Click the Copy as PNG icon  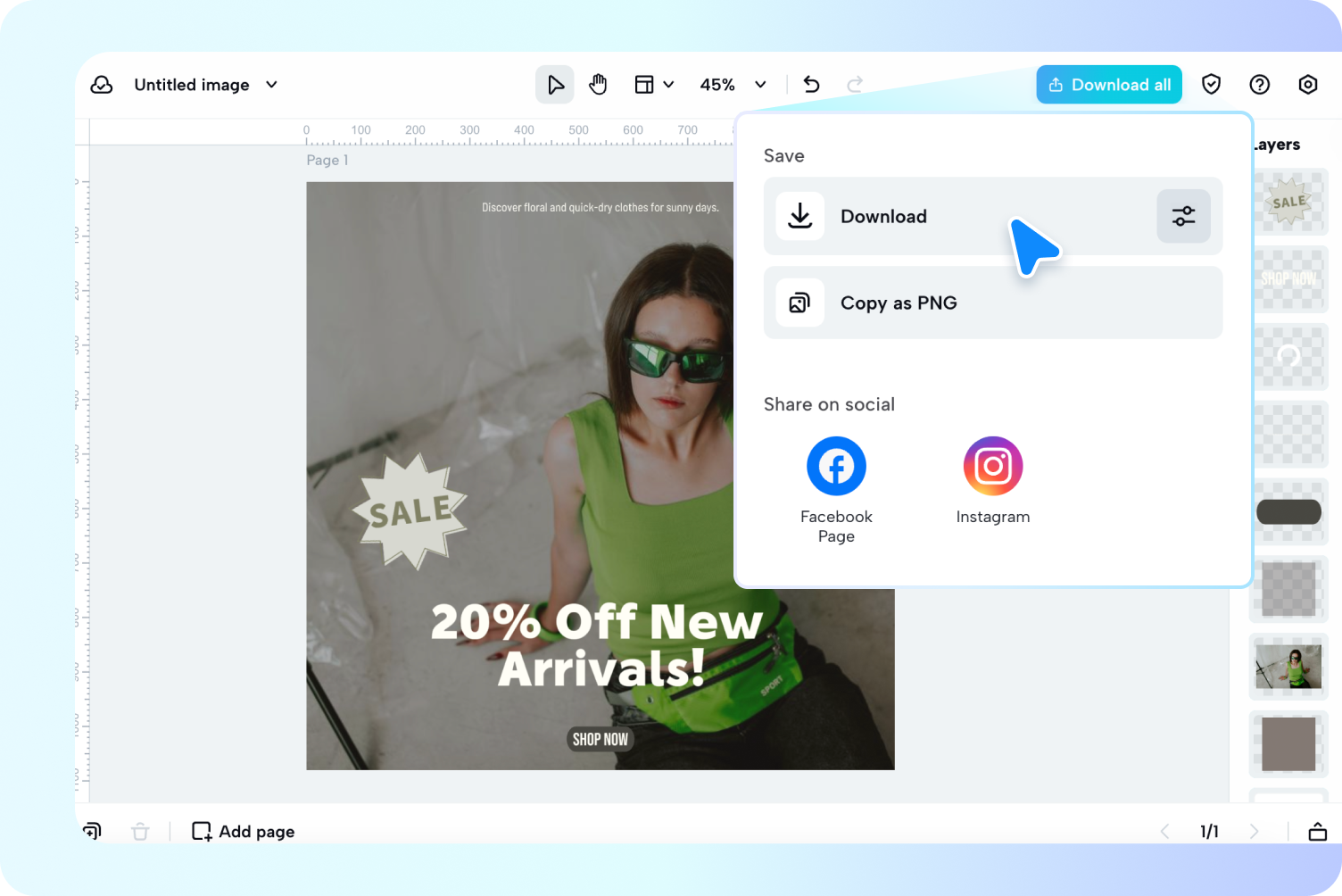tap(799, 303)
